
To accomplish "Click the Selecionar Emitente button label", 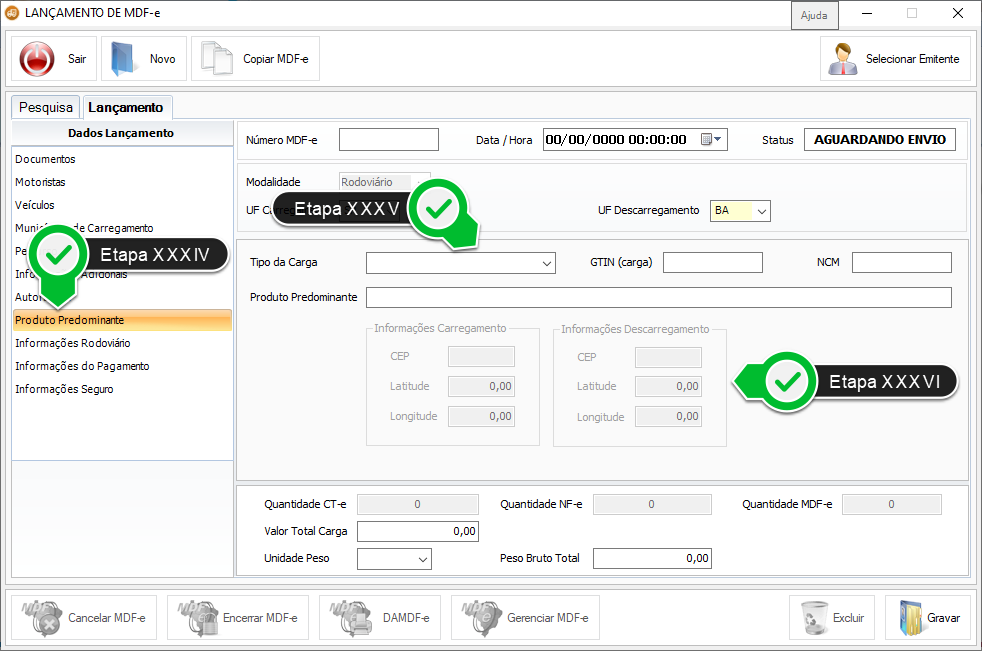I will tap(912, 59).
